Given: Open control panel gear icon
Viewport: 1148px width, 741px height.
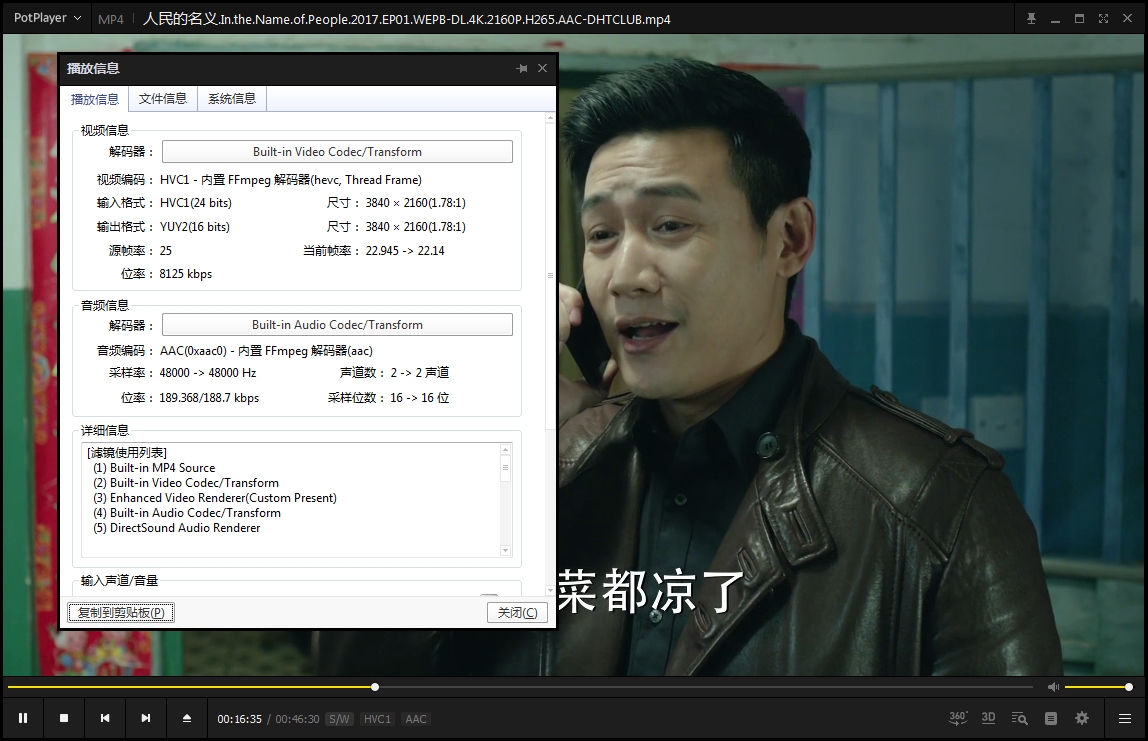Looking at the screenshot, I should point(1082,718).
